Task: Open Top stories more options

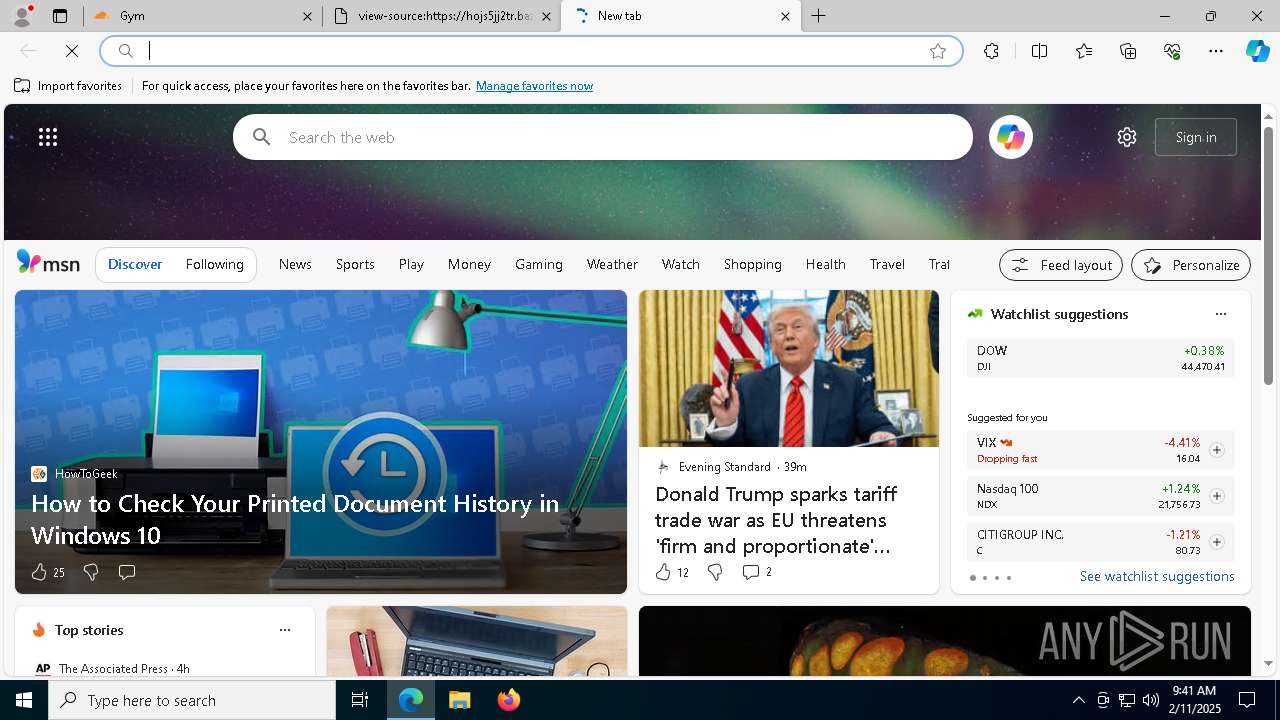Action: coord(285,630)
